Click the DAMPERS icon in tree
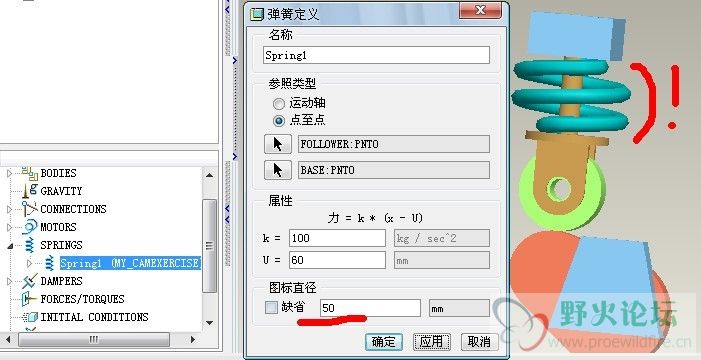This screenshot has height=360, width=701. 30,281
